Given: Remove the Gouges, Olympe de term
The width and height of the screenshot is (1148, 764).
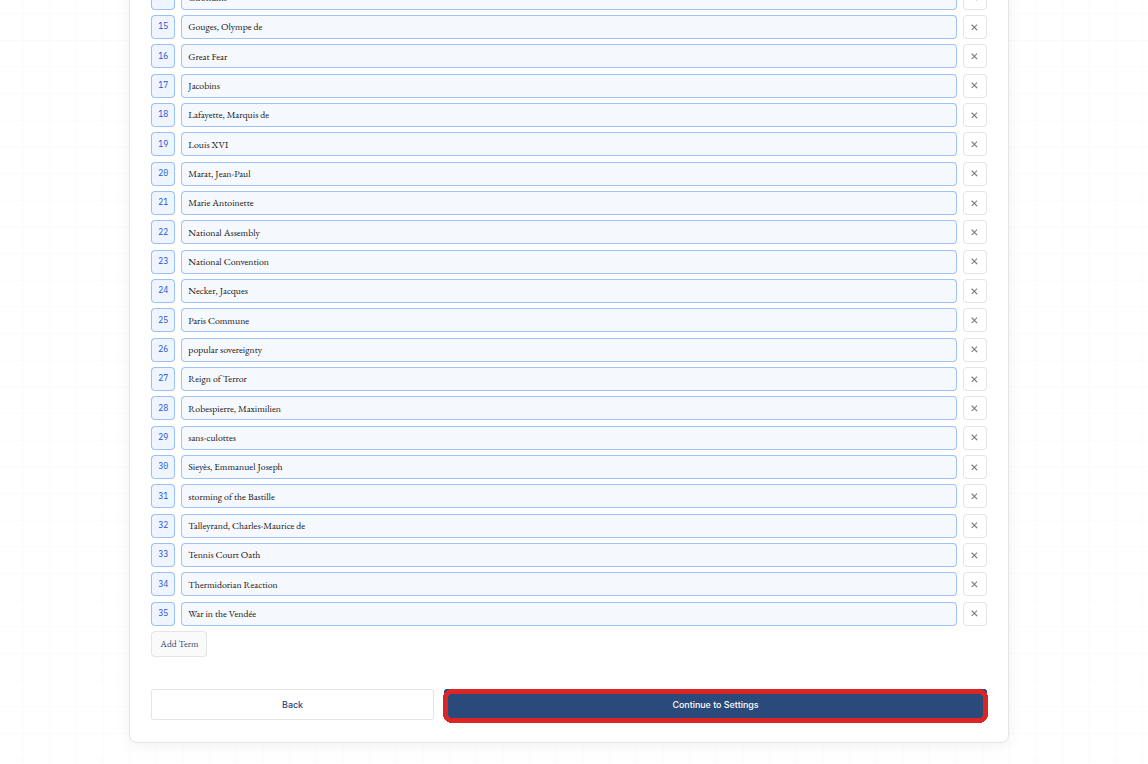Looking at the screenshot, I should coord(974,27).
